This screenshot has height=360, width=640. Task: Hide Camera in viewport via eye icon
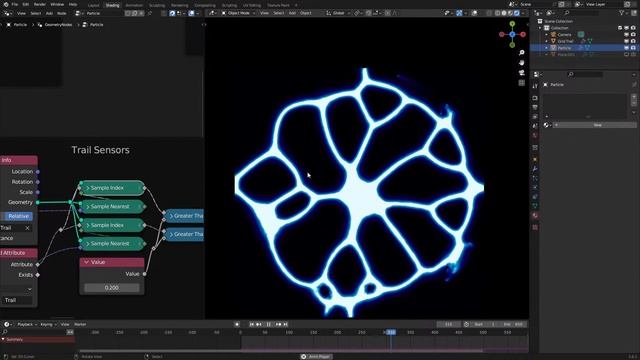[x=627, y=35]
